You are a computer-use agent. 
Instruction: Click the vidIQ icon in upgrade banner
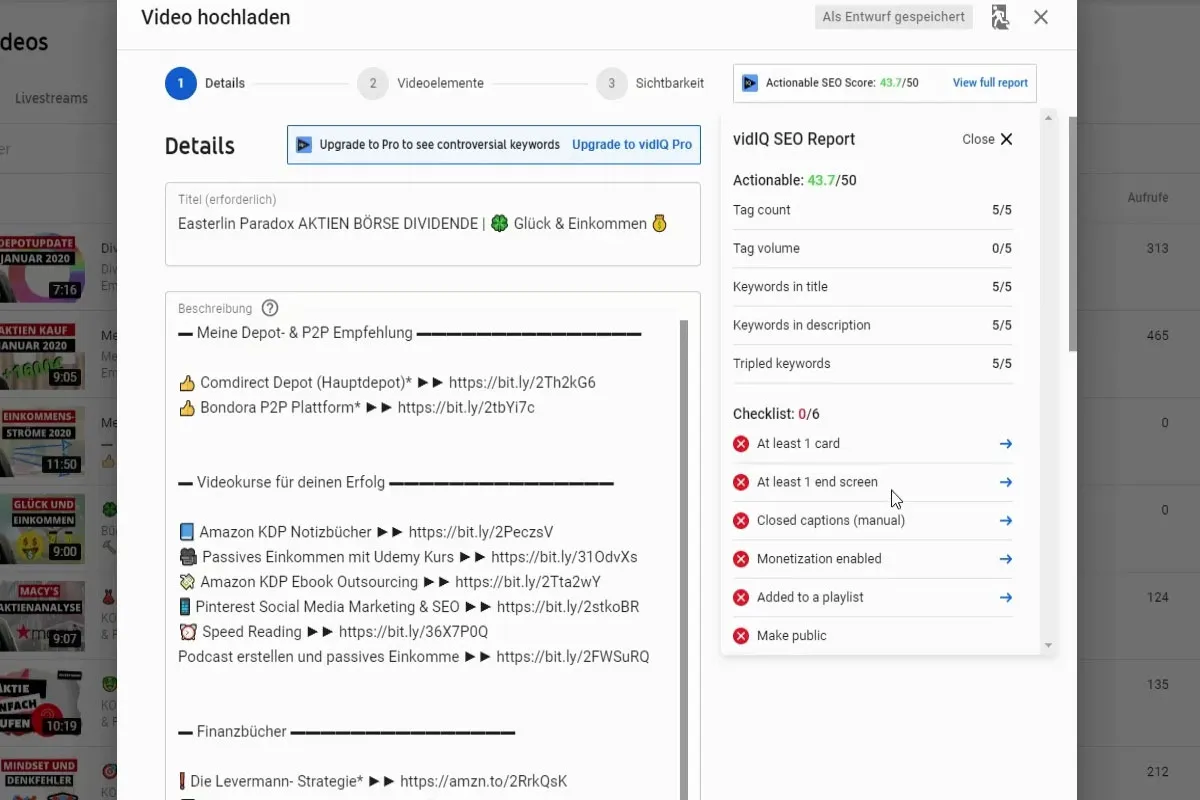304,144
